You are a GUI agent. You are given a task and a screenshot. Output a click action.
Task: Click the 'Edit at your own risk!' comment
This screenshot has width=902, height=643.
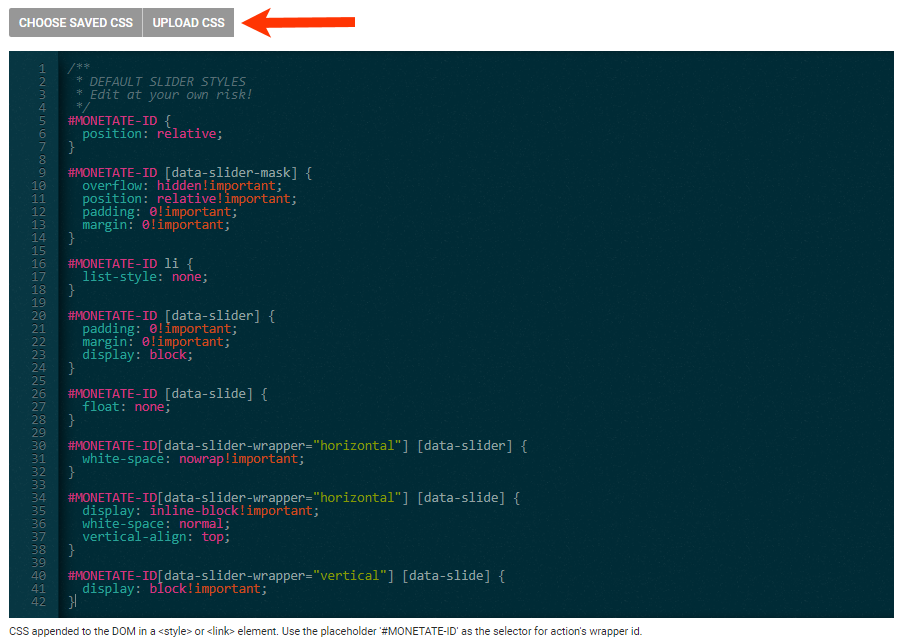pyautogui.click(x=170, y=95)
